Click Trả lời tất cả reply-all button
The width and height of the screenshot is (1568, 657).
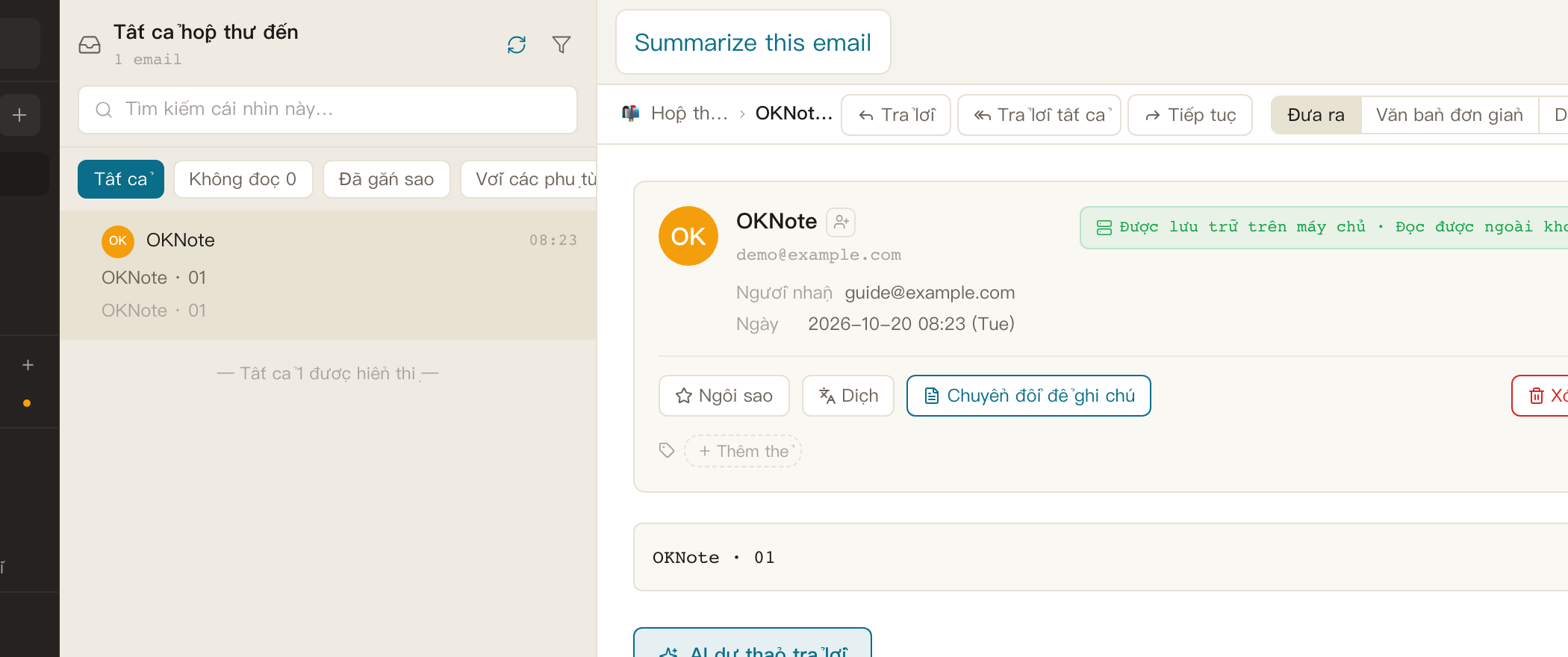click(1039, 115)
